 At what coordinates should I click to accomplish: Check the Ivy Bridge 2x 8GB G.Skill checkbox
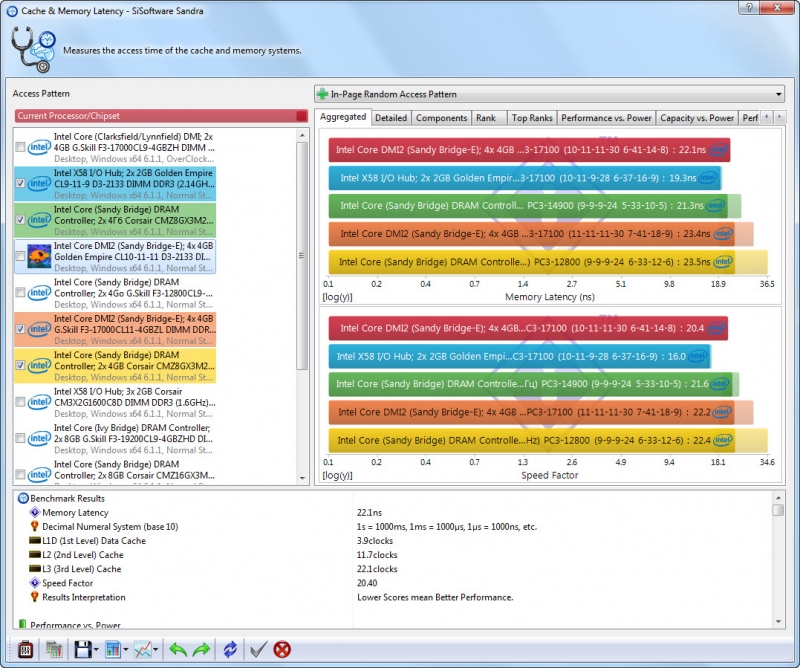[x=20, y=438]
